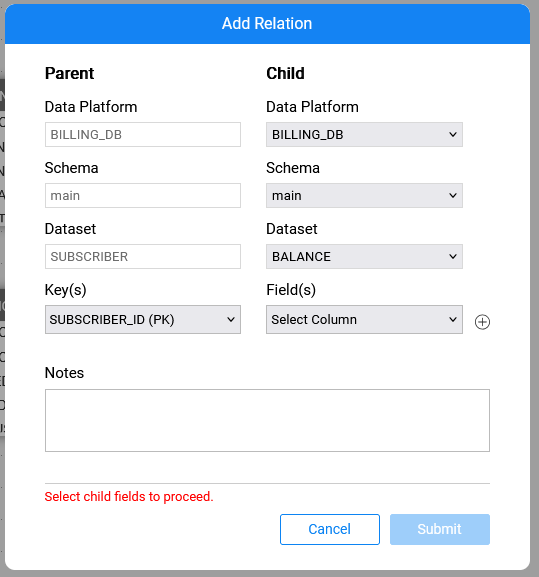Screen dimensions: 539x577
Task: Open the Select Column fields dropdown
Action: tap(364, 319)
